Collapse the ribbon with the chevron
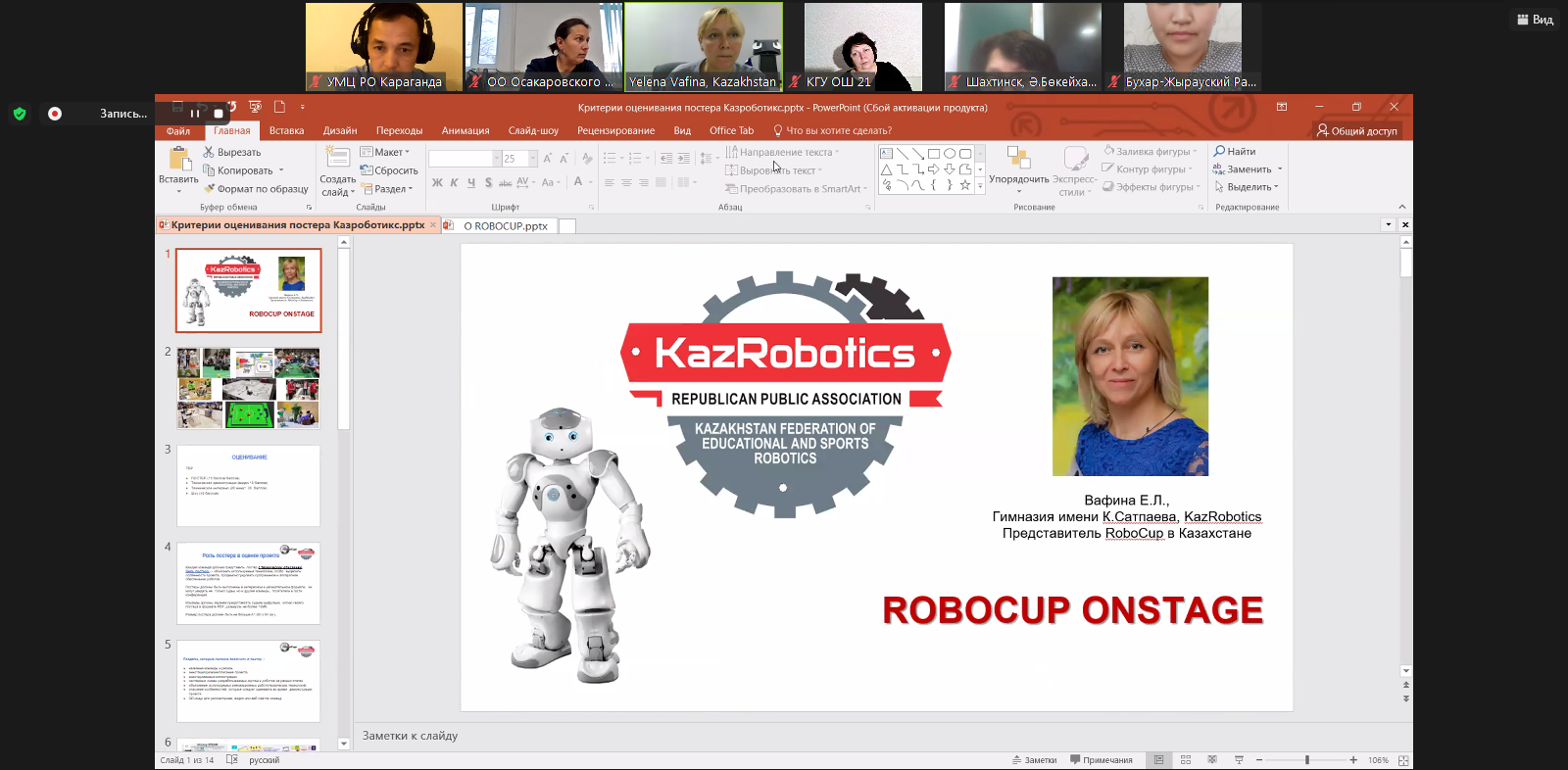This screenshot has height=770, width=1568. [1402, 207]
